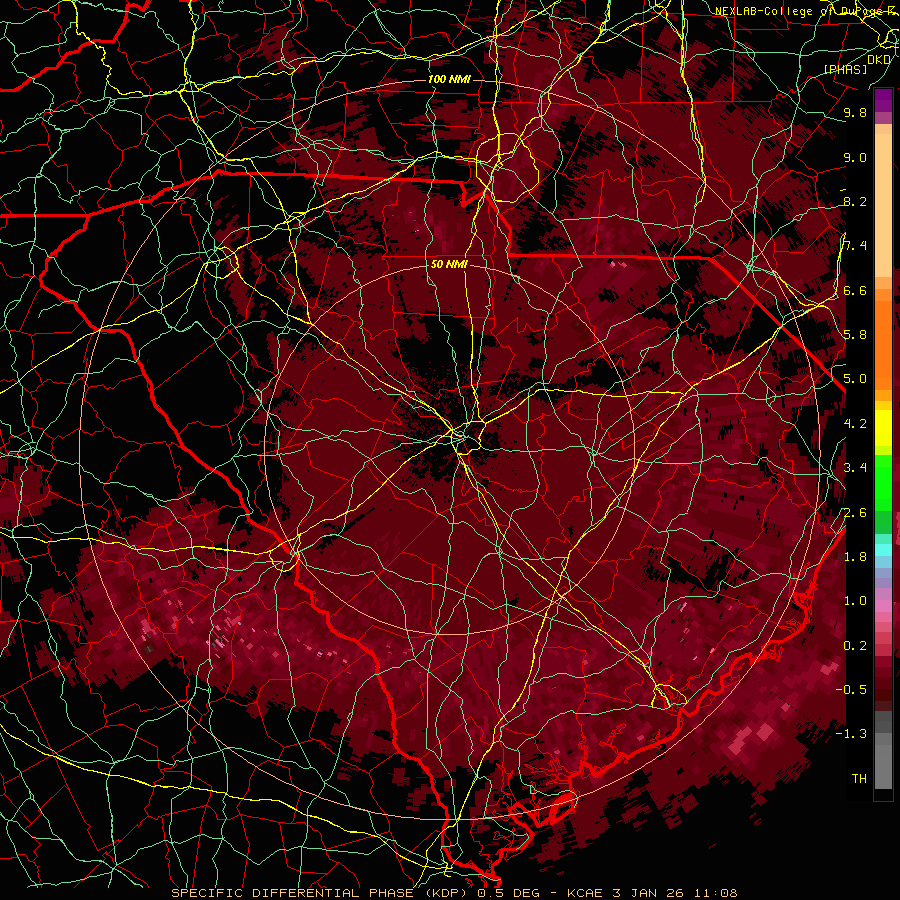900x900 pixels.
Task: Click the 2.6 scale value
Action: [x=855, y=512]
